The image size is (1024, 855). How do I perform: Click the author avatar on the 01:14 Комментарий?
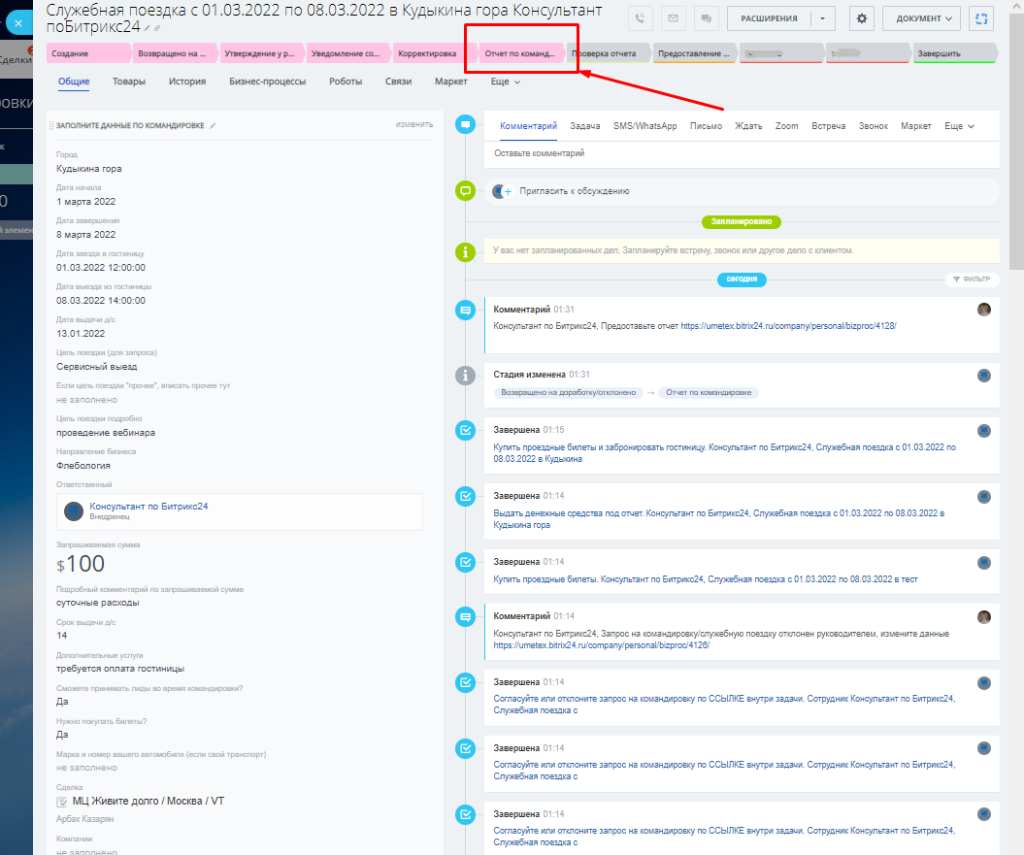tap(984, 617)
